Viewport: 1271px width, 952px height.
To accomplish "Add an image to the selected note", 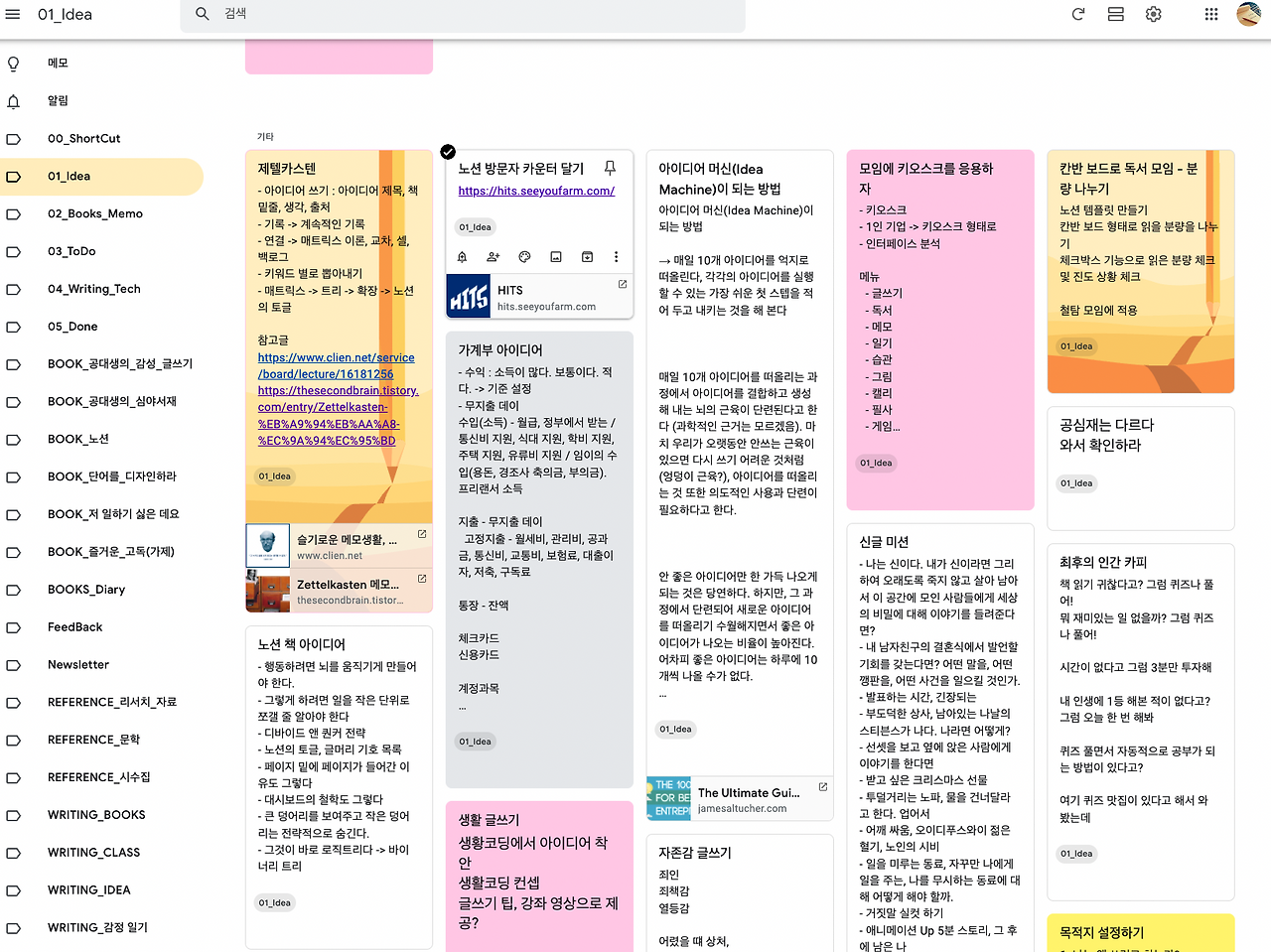I will click(x=556, y=257).
